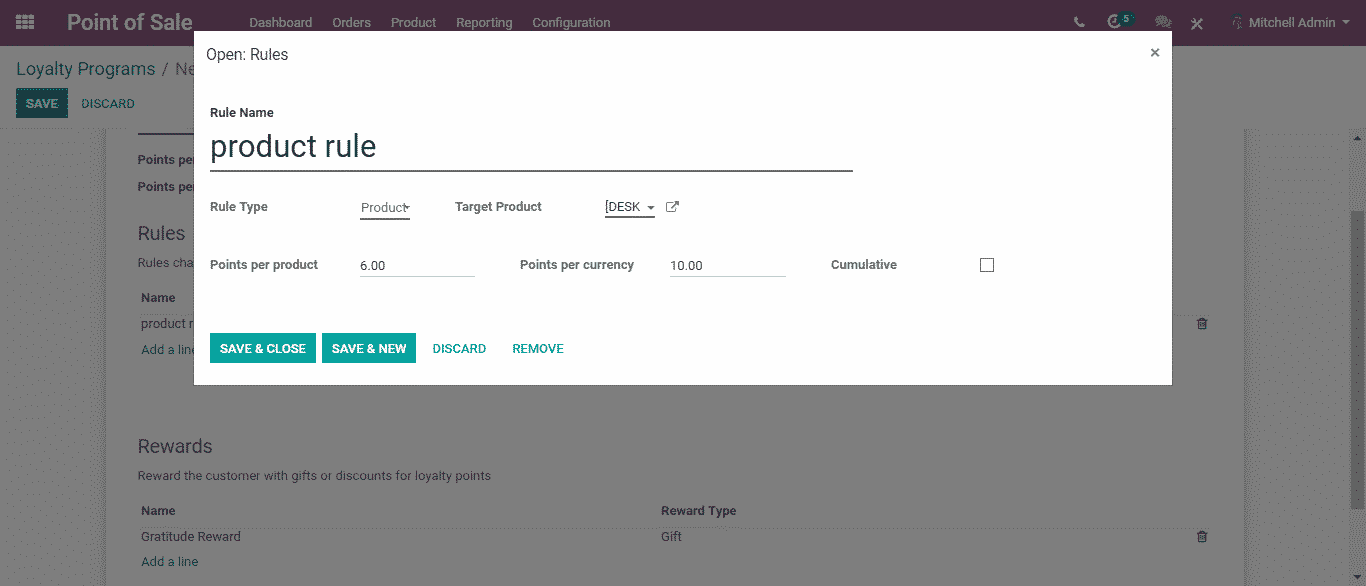Click the Rule Name text field
1366x586 pixels.
click(x=530, y=147)
